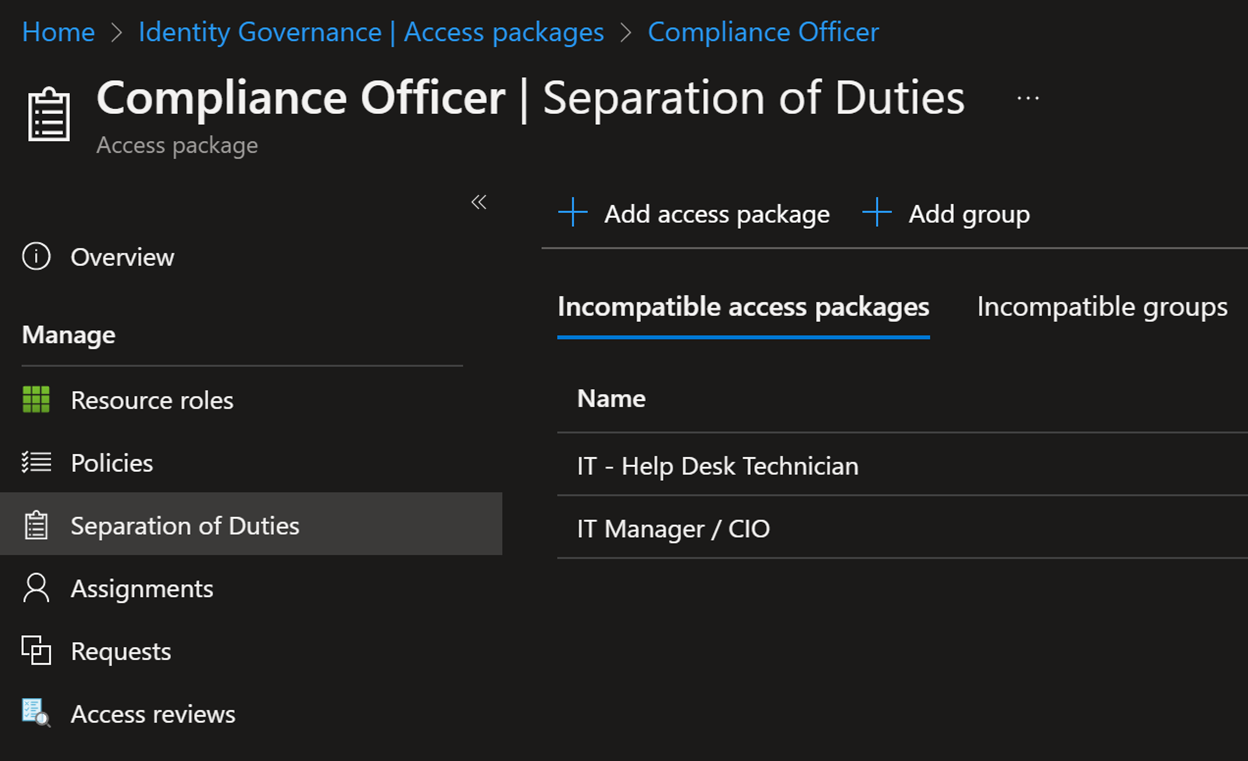This screenshot has height=761, width=1248.
Task: Click Add group
Action: 945,213
